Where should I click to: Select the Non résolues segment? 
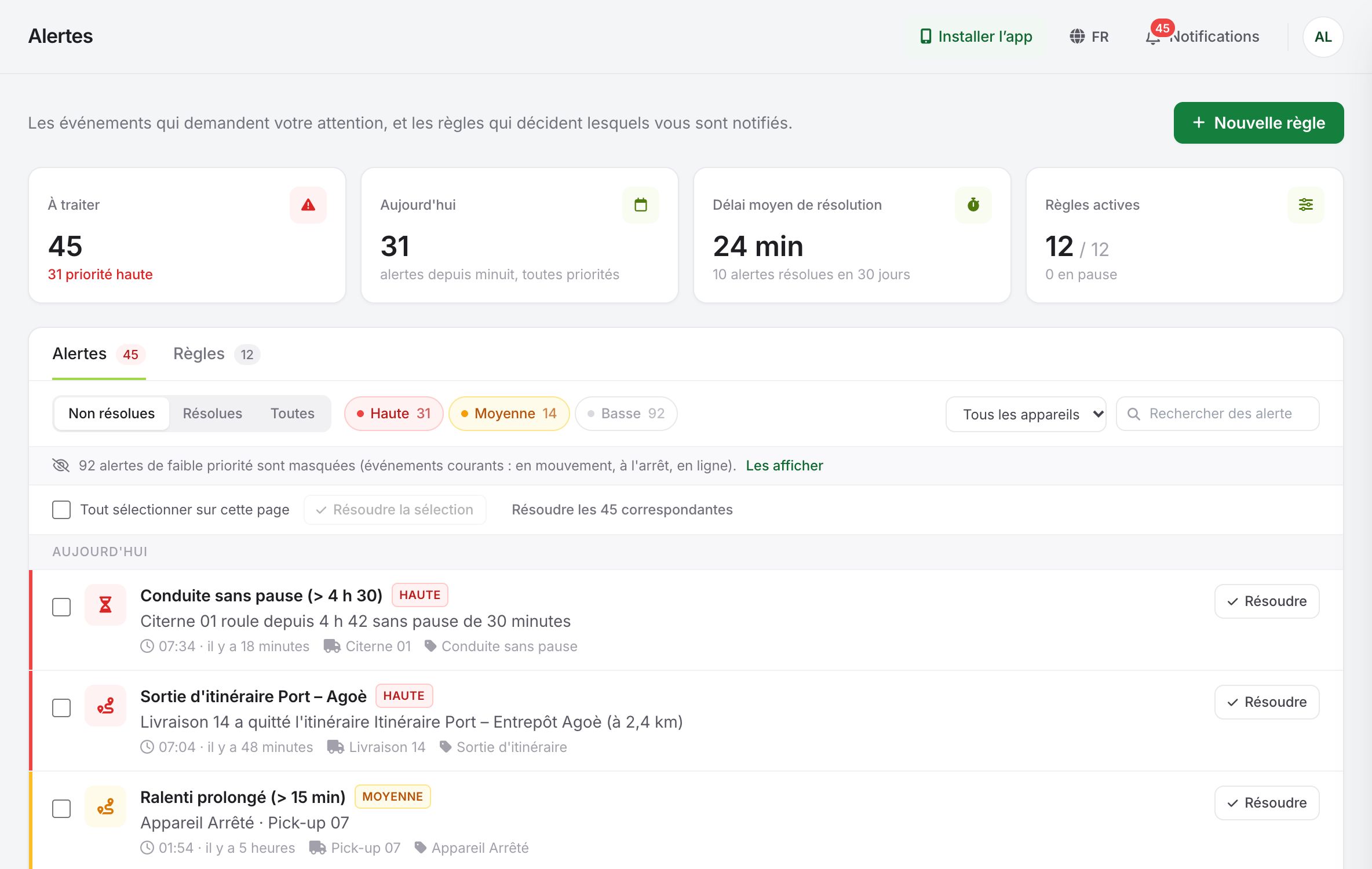[112, 414]
